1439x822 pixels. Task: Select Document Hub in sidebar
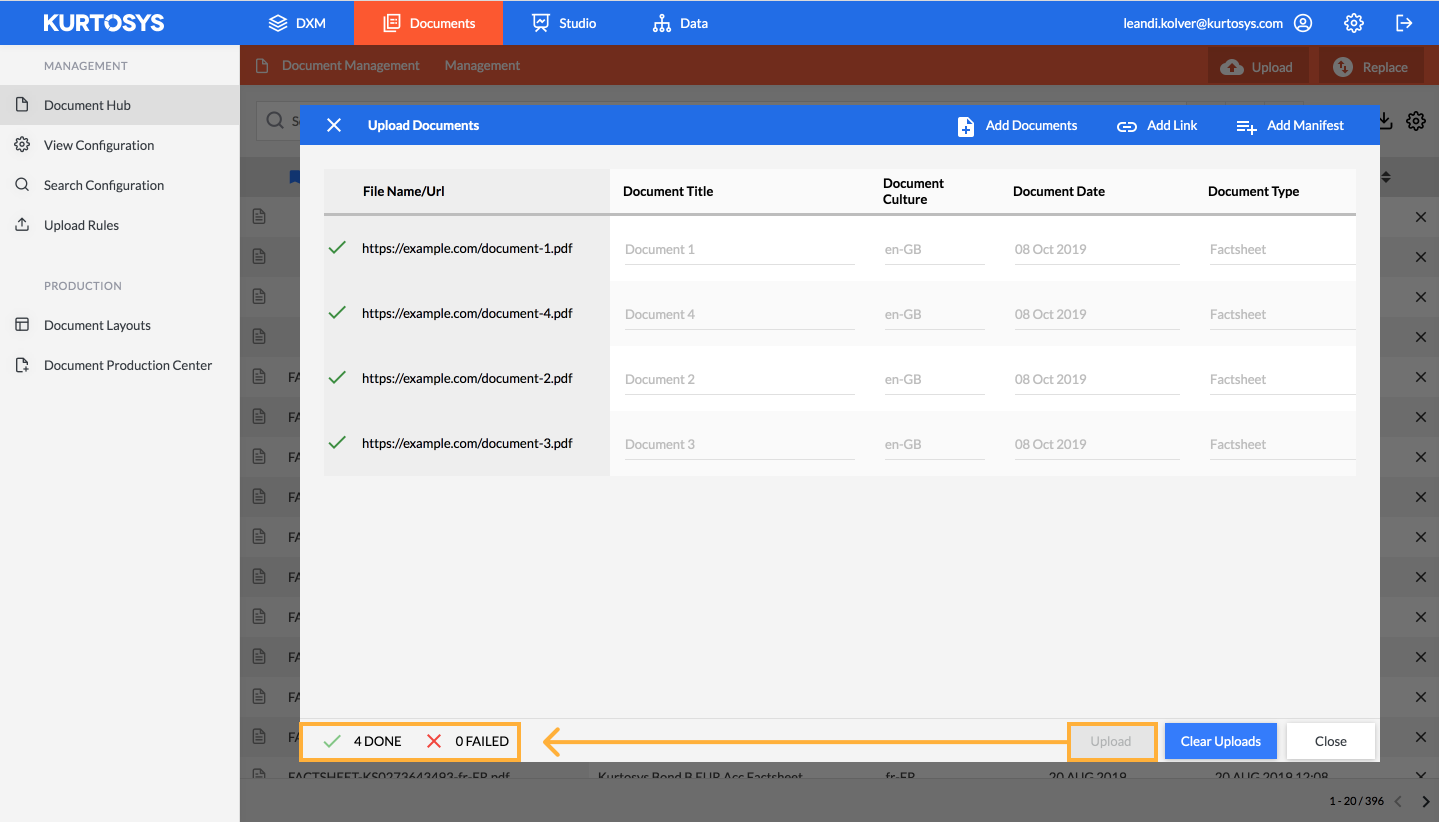[x=120, y=105]
